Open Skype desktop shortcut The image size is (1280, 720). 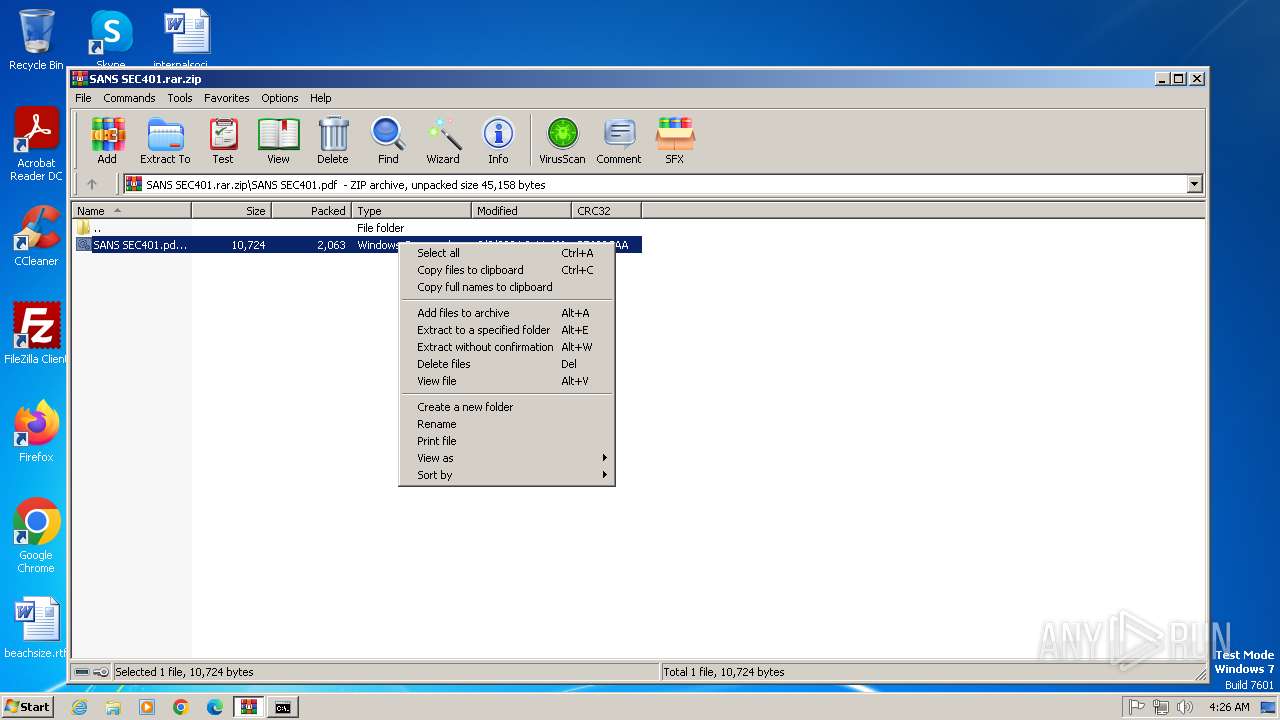click(111, 38)
